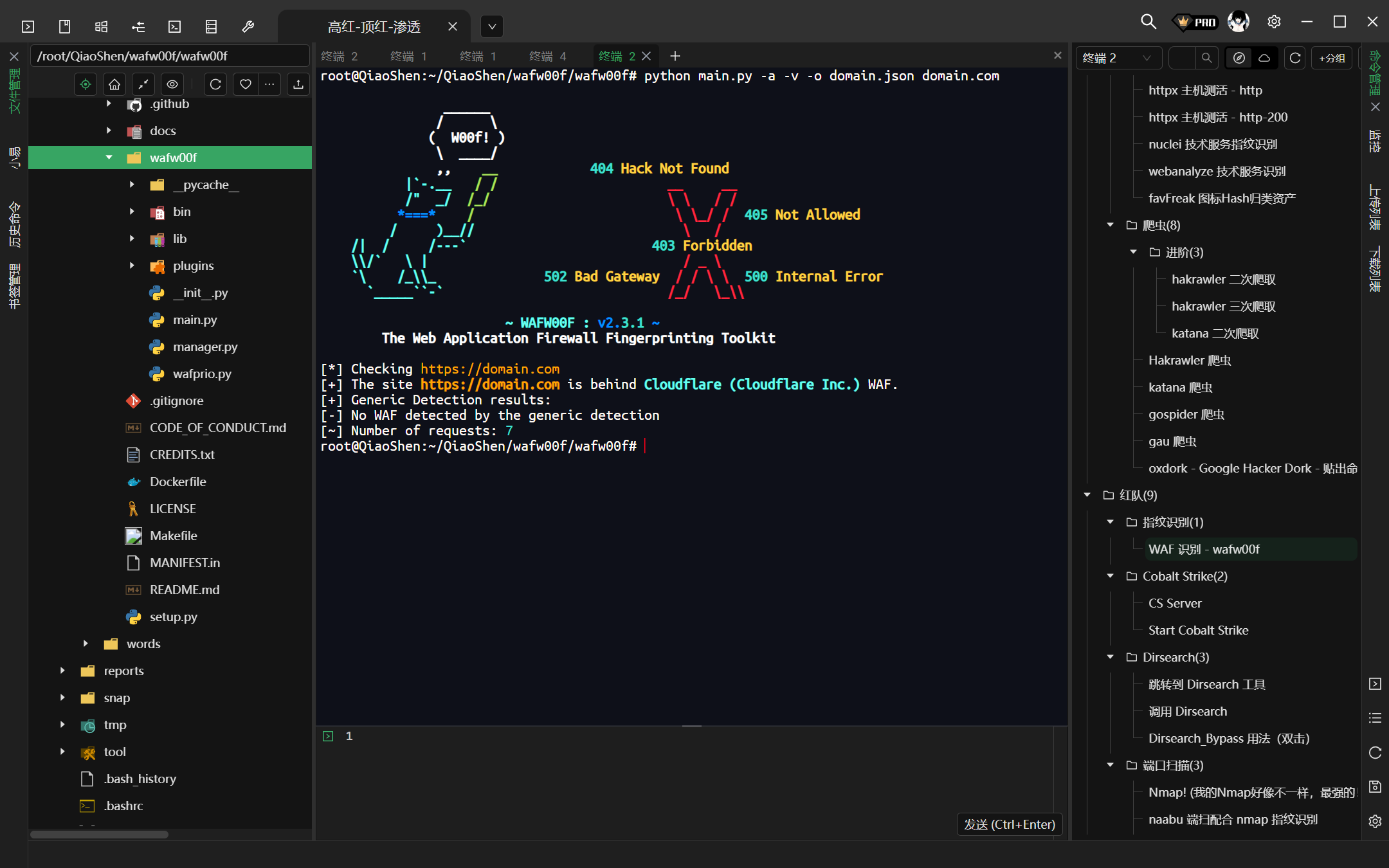1389x868 pixels.
Task: Expand the plugins folder in file tree
Action: (x=132, y=266)
